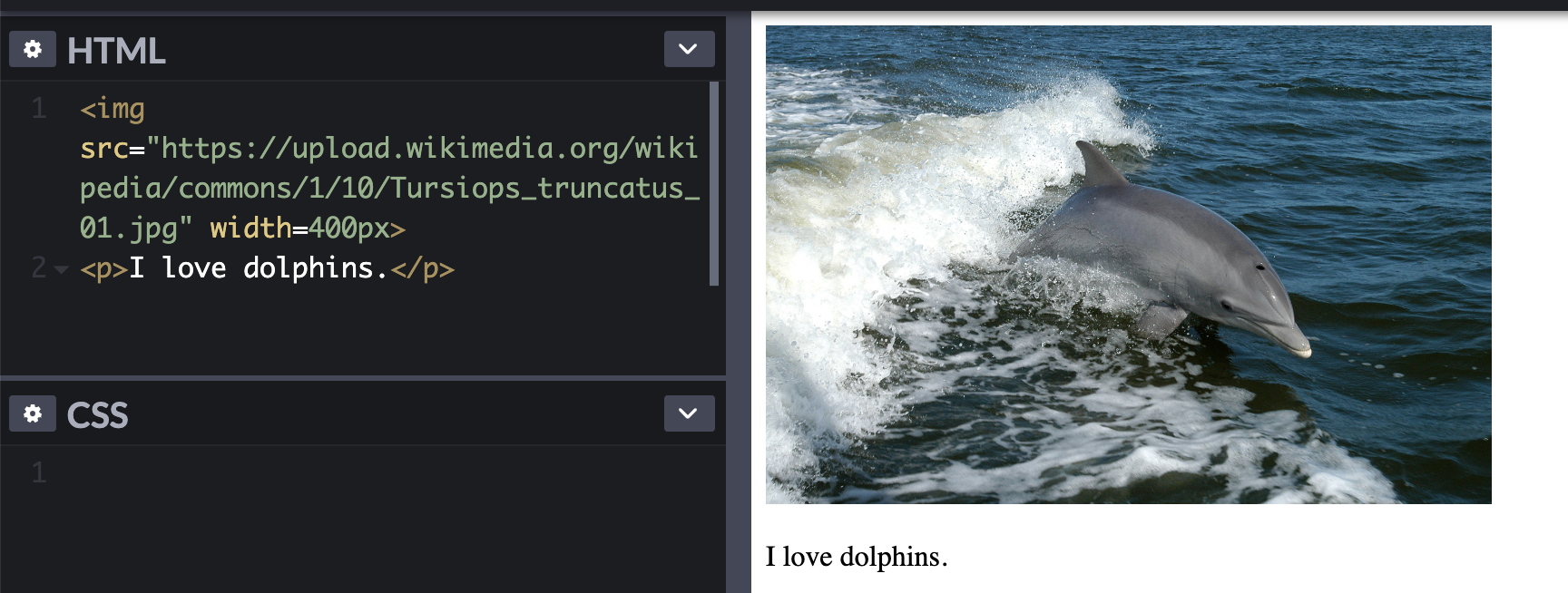The width and height of the screenshot is (1568, 593).
Task: Click the HTML panel title
Action: [116, 51]
